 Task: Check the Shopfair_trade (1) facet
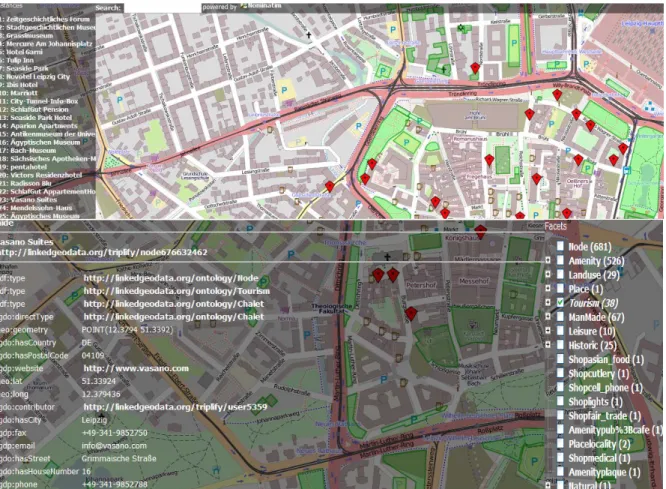[560, 415]
